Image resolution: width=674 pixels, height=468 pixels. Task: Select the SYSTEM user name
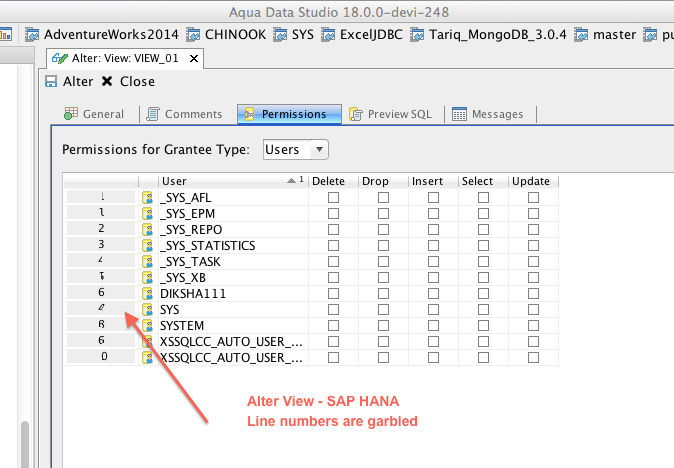point(182,325)
